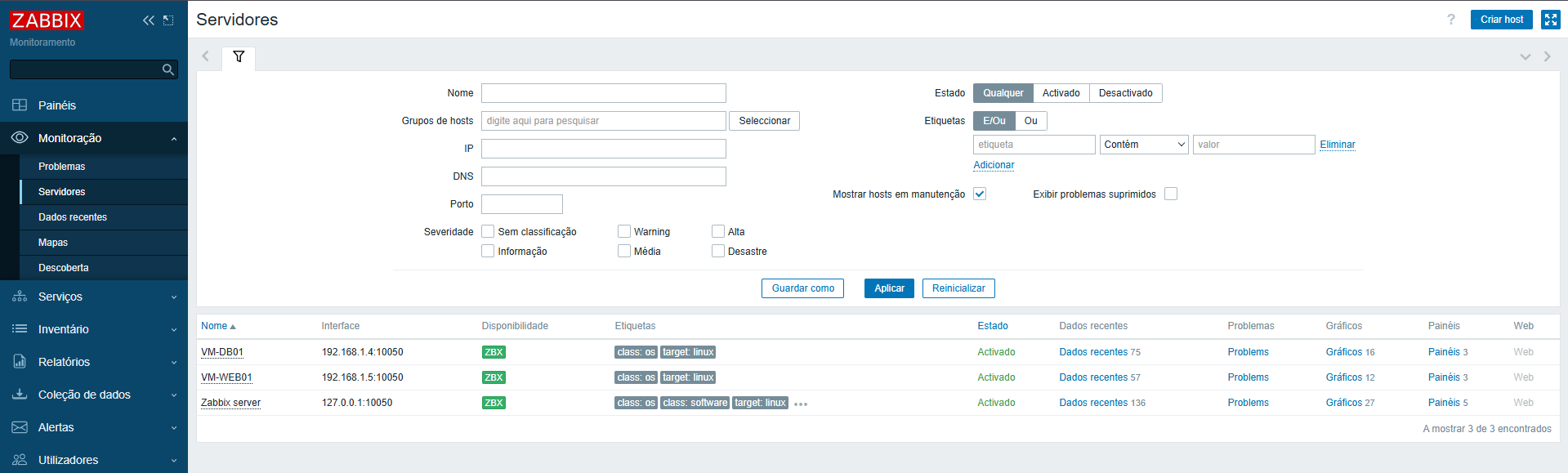Screen dimensions: 1568x473
Task: Enter kiosk fullscreen mode icon
Action: tap(1550, 20)
